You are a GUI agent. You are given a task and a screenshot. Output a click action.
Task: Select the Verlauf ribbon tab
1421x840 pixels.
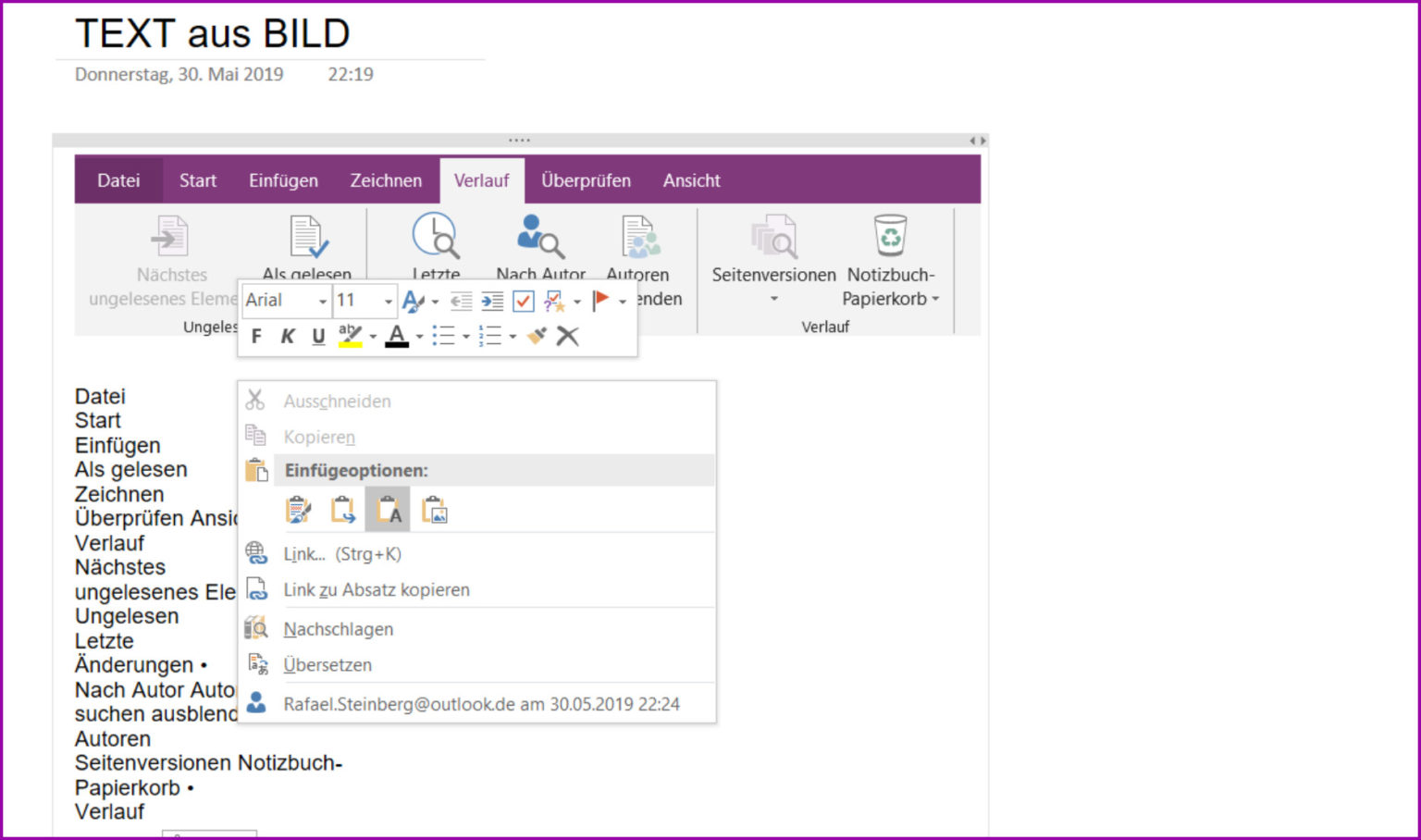coord(481,180)
